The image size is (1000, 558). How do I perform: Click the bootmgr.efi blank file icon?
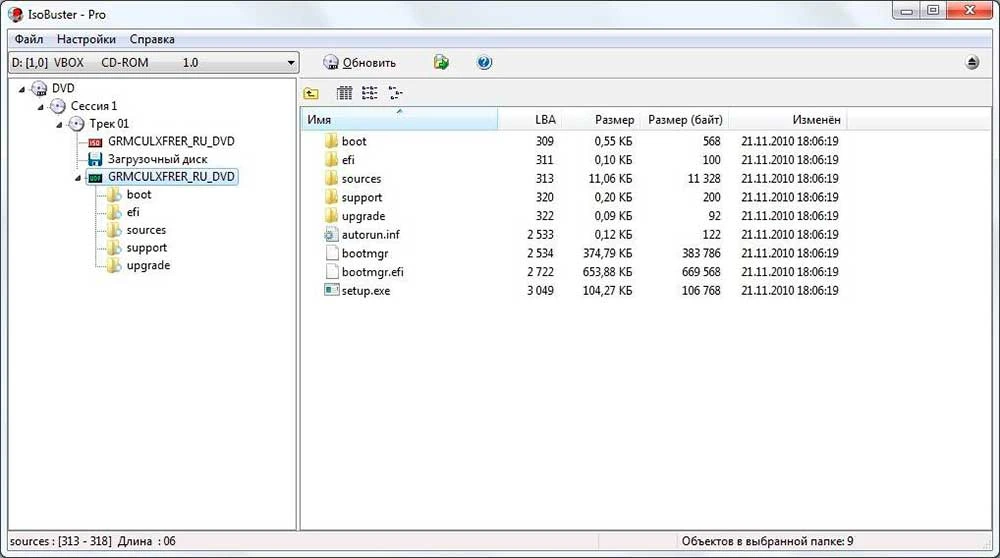[331, 272]
